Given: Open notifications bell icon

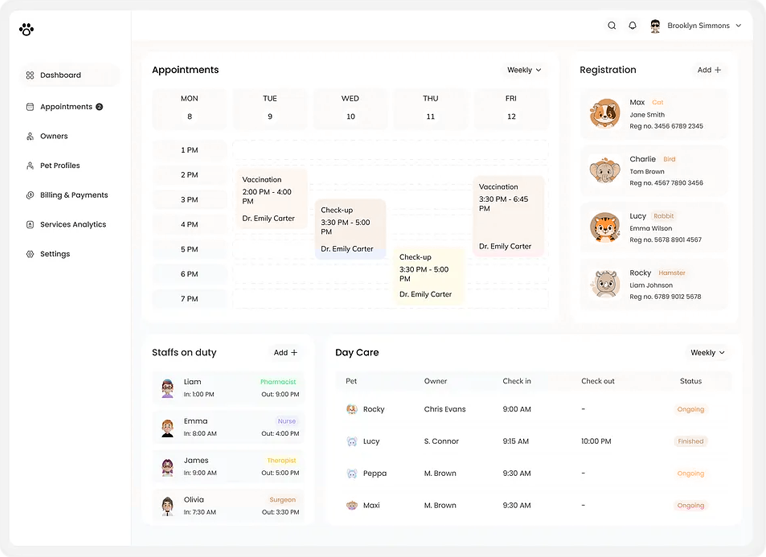Looking at the screenshot, I should tap(632, 26).
